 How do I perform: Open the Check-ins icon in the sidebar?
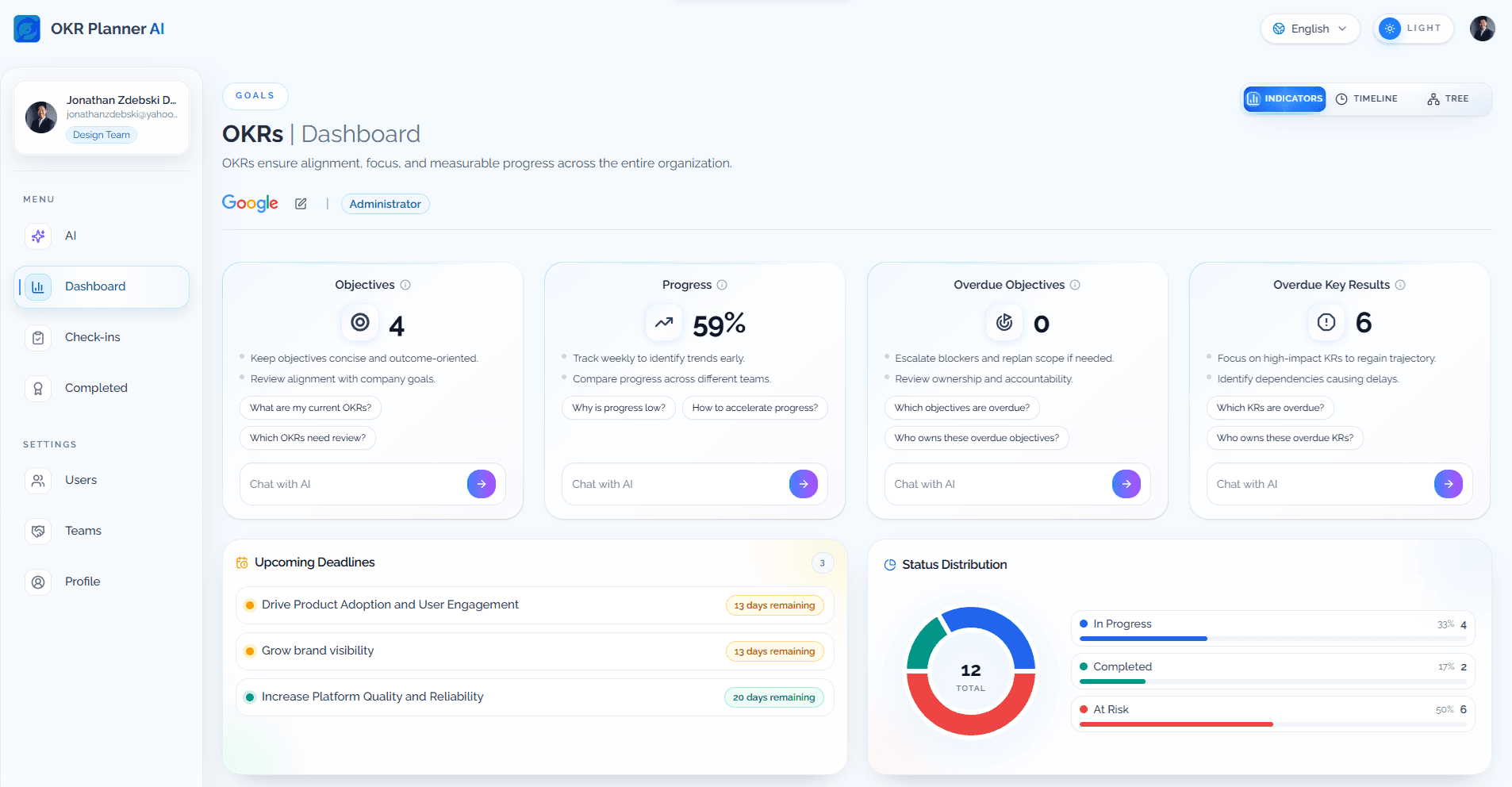click(38, 337)
